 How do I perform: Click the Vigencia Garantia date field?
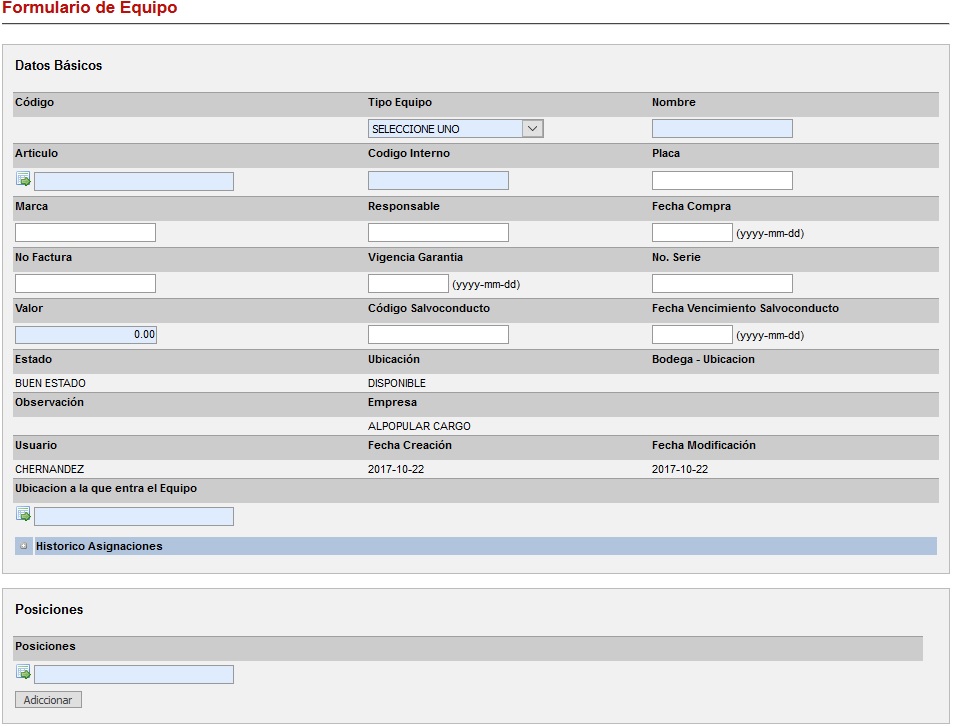coord(408,284)
